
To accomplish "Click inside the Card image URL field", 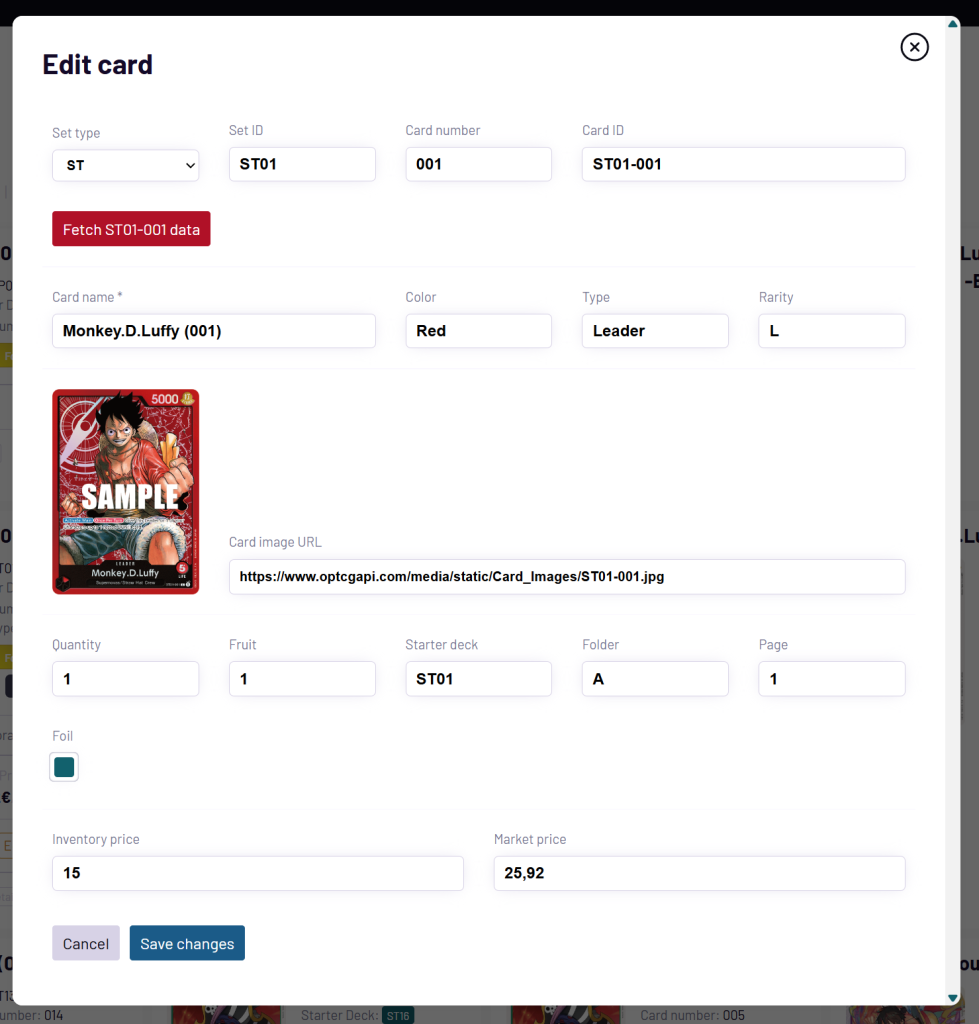I will pyautogui.click(x=566, y=576).
